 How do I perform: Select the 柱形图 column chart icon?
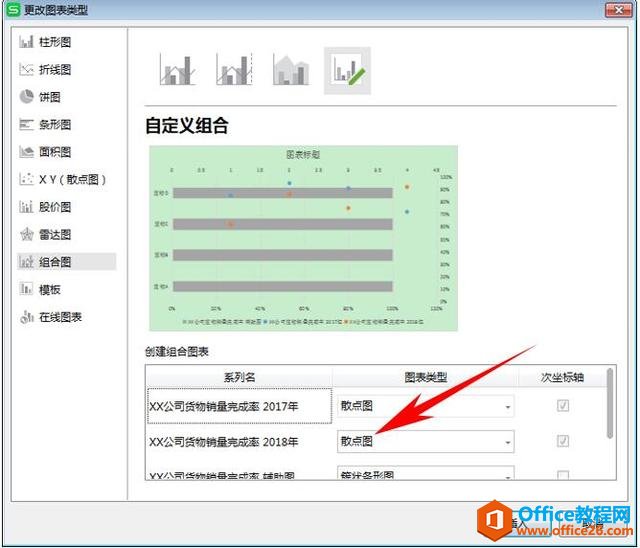[x=26, y=42]
